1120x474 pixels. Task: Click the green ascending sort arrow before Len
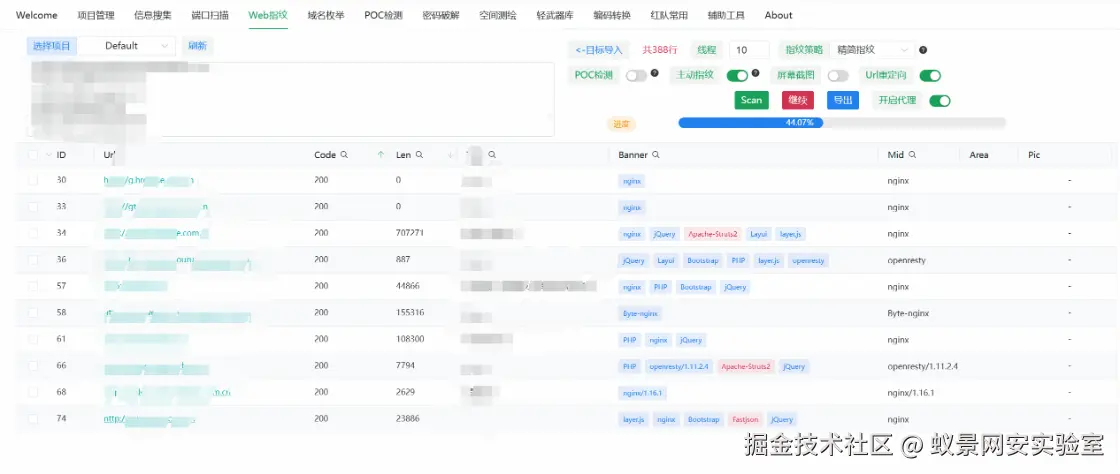[381, 155]
